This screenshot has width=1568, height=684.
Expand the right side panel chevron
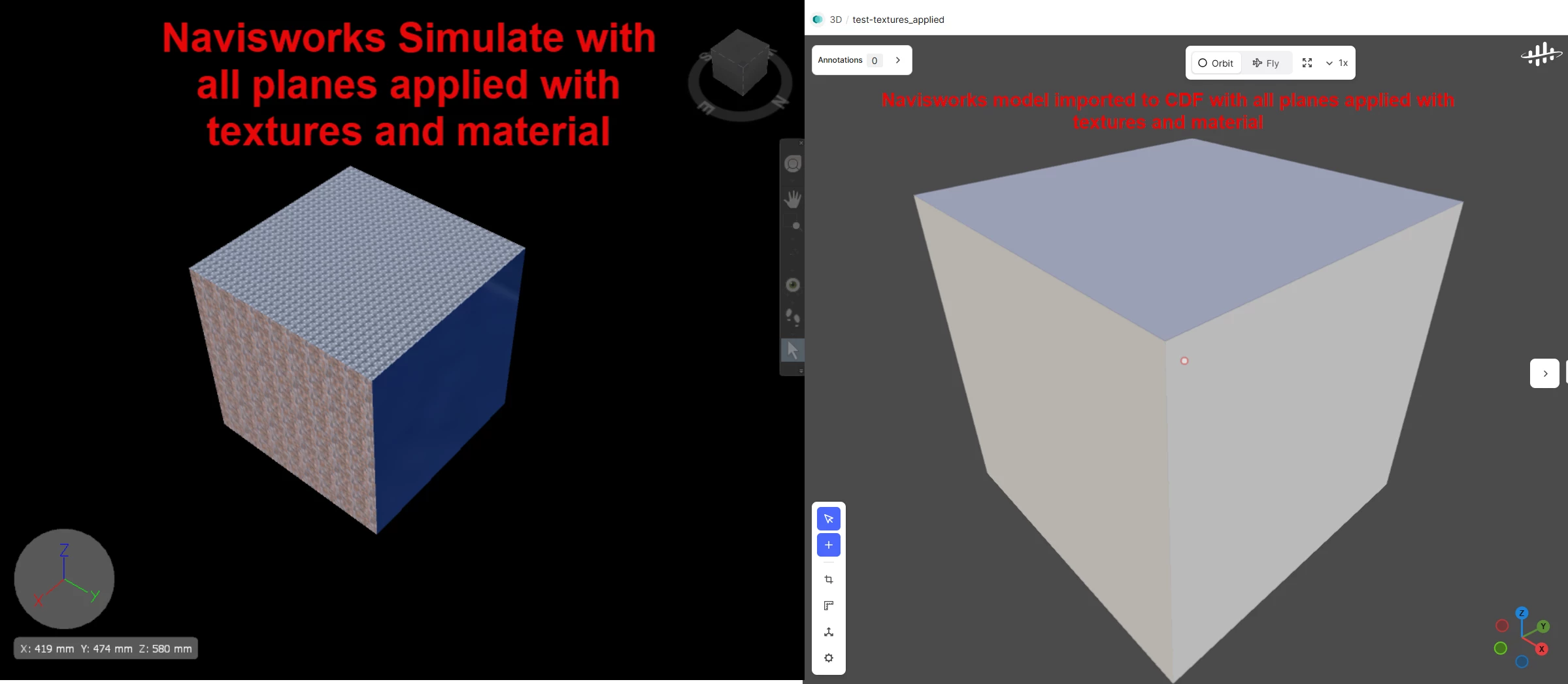tap(1545, 374)
